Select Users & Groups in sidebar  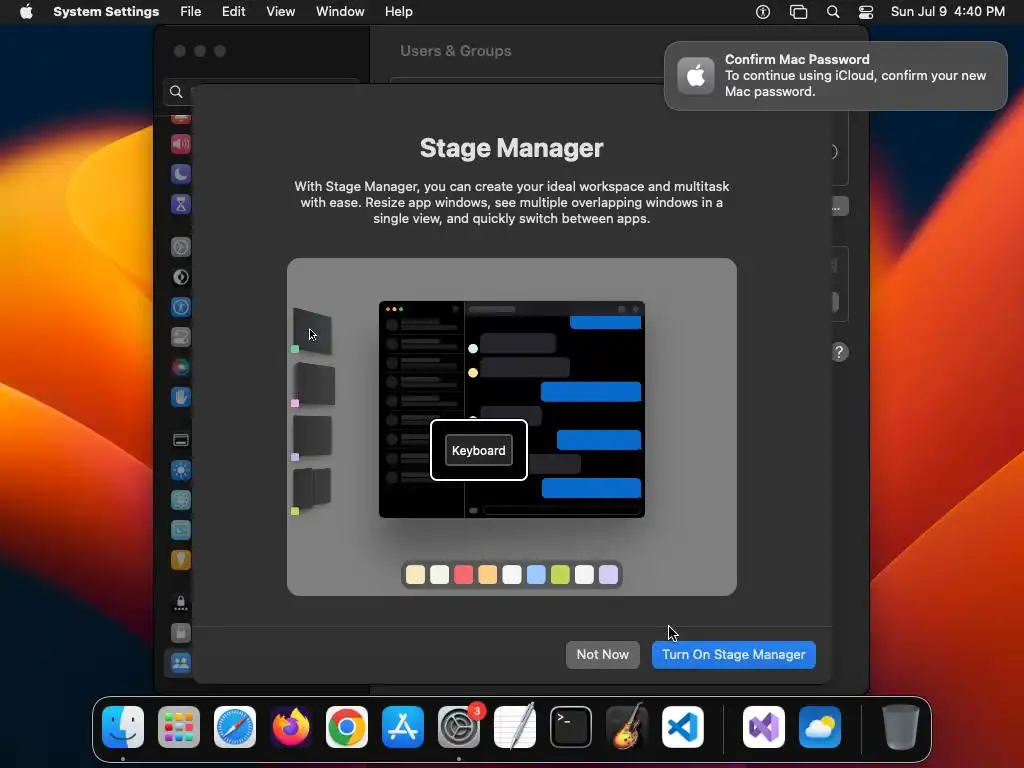click(181, 664)
